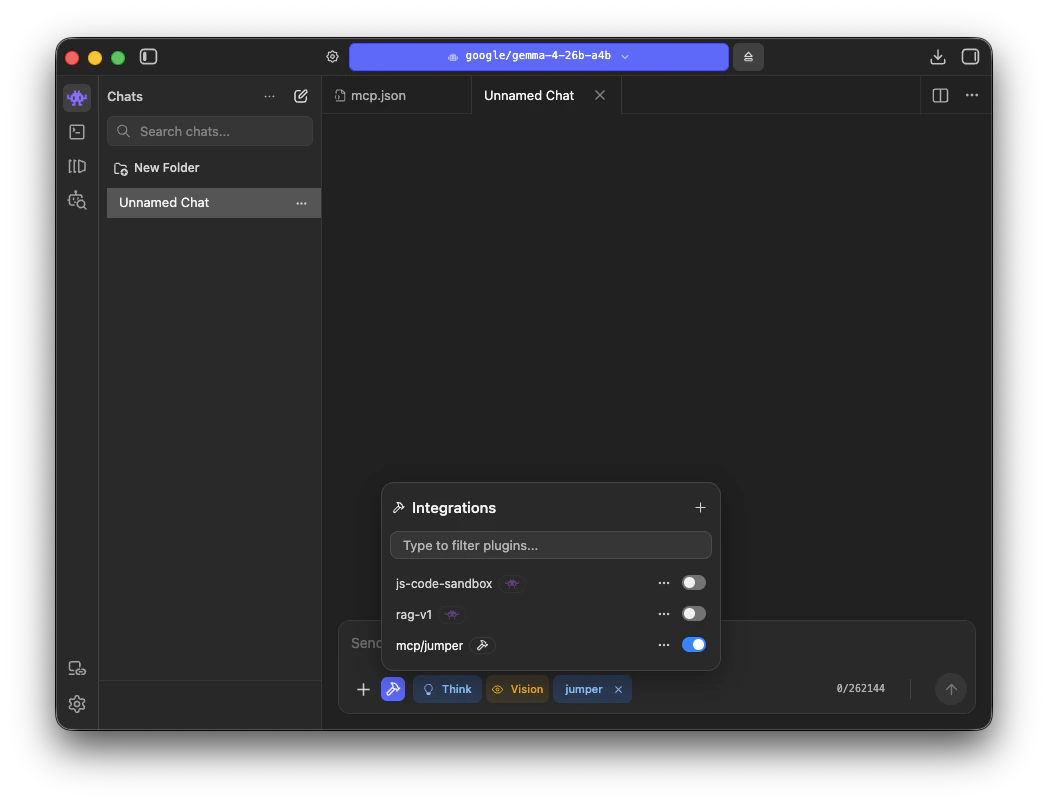
Task: Start a new chat with the compose icon
Action: tap(301, 96)
